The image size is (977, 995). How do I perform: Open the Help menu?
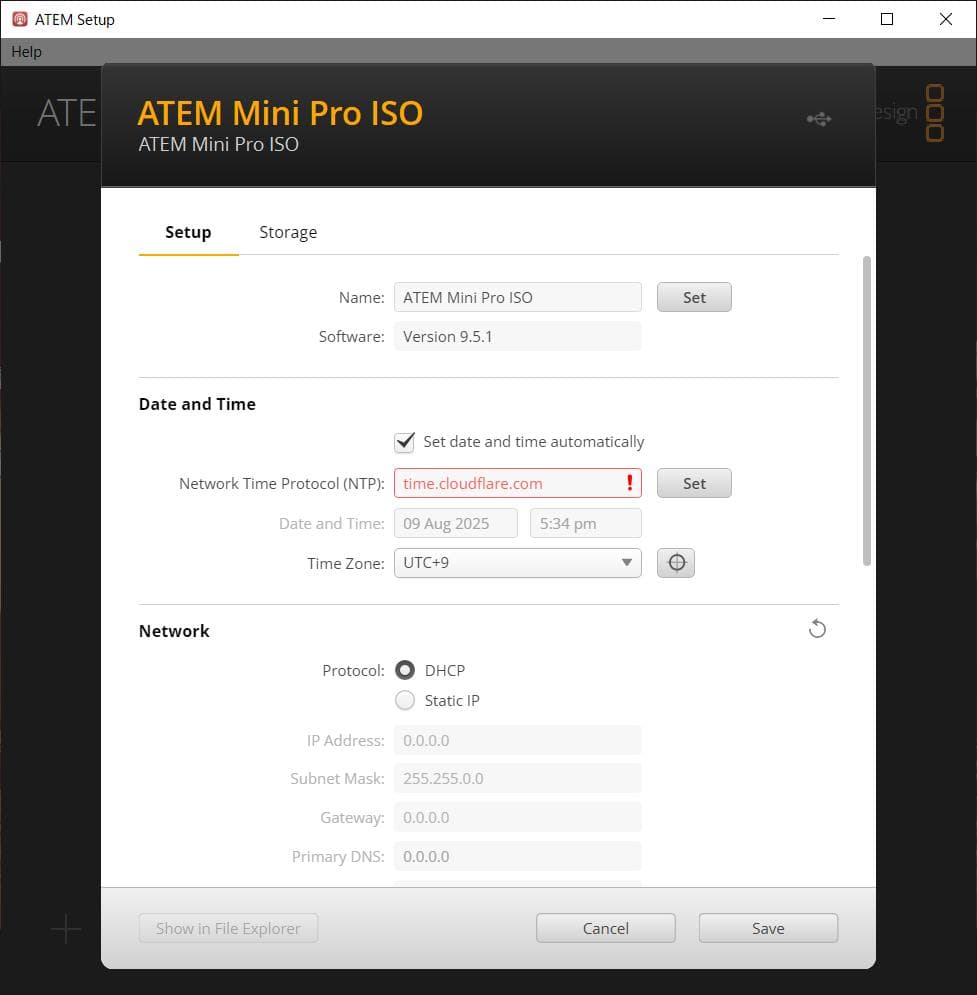(25, 51)
